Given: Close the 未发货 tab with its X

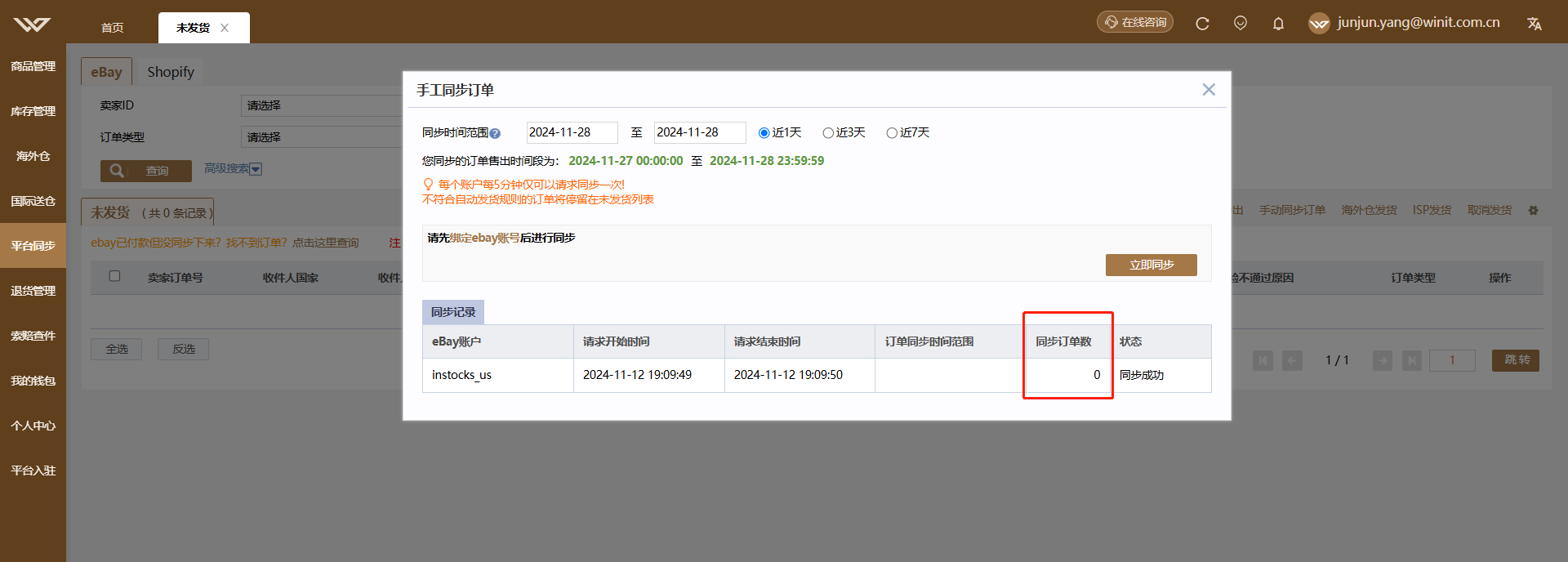Looking at the screenshot, I should [x=225, y=28].
